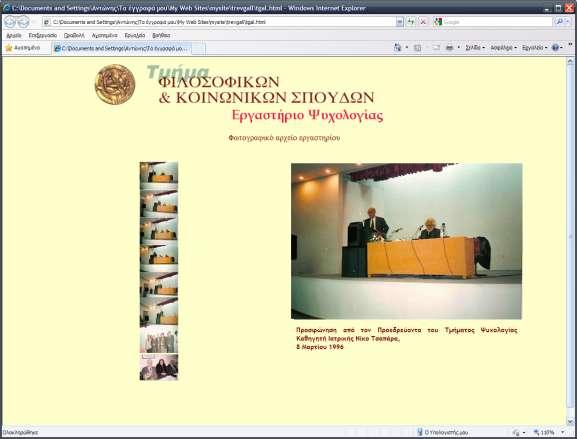The width and height of the screenshot is (577, 439).
Task: Click the Εργαστήριο Ψυχολογίας heading
Action: [x=307, y=115]
